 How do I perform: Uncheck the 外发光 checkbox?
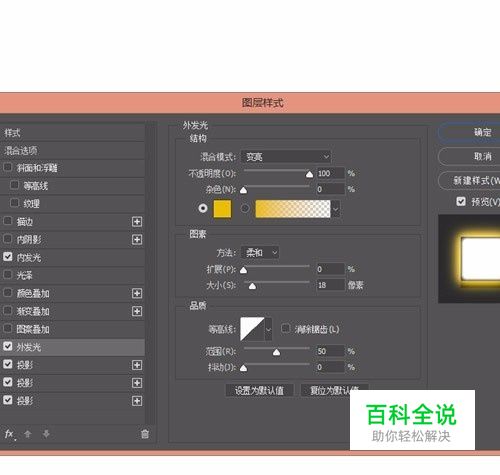coord(7,346)
